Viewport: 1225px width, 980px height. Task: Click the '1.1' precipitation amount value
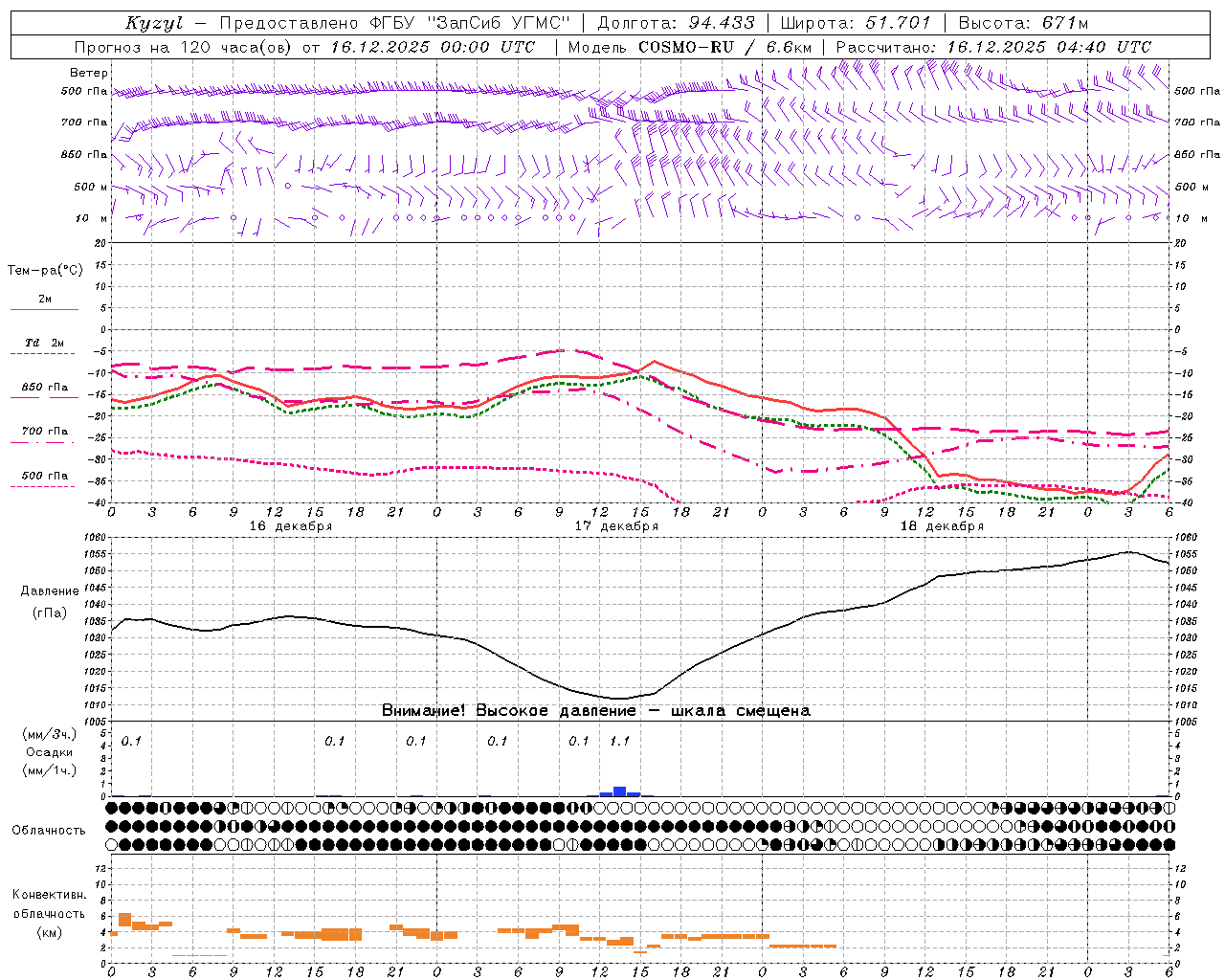tap(620, 741)
